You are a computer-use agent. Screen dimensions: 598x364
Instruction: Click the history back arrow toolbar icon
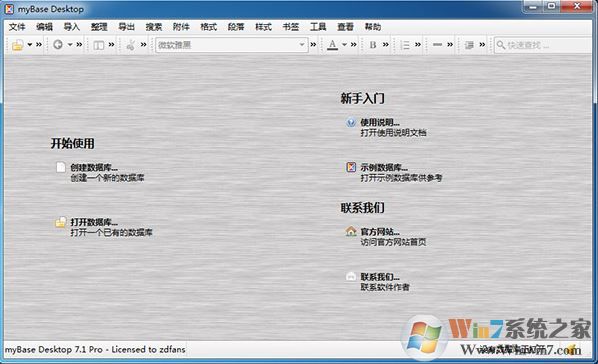[x=58, y=45]
